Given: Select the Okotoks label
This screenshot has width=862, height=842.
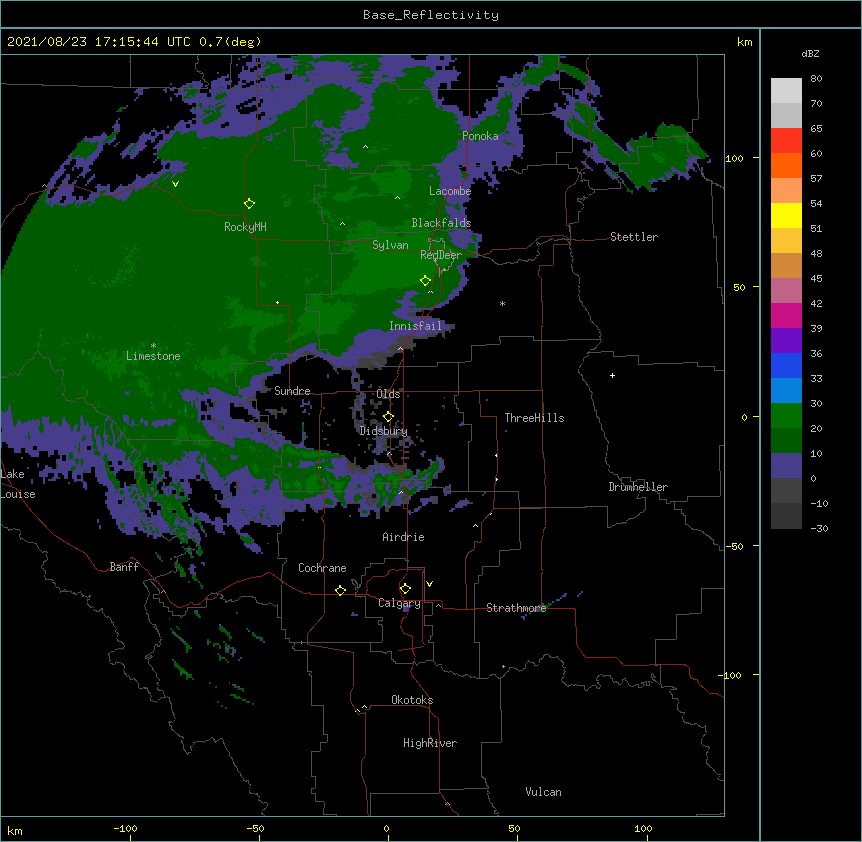Looking at the screenshot, I should tap(412, 700).
